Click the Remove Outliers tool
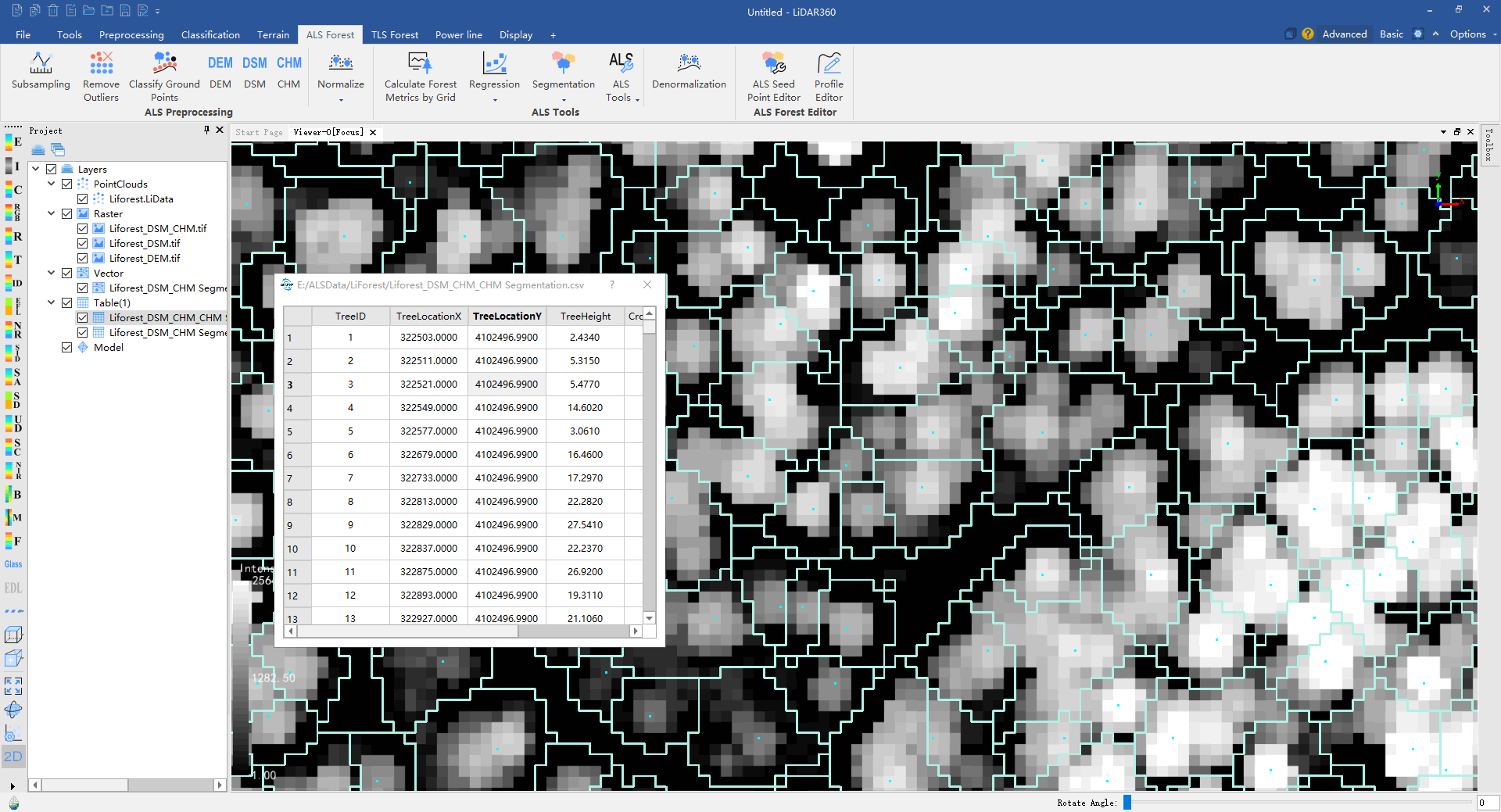The image size is (1501, 812). click(x=101, y=77)
